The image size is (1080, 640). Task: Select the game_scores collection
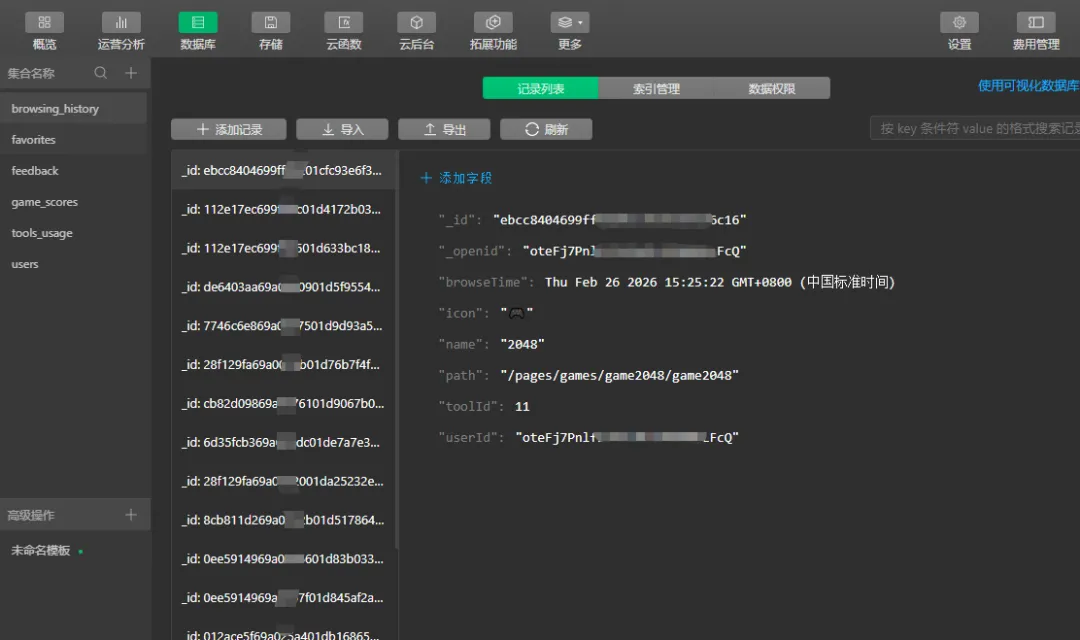pos(74,202)
